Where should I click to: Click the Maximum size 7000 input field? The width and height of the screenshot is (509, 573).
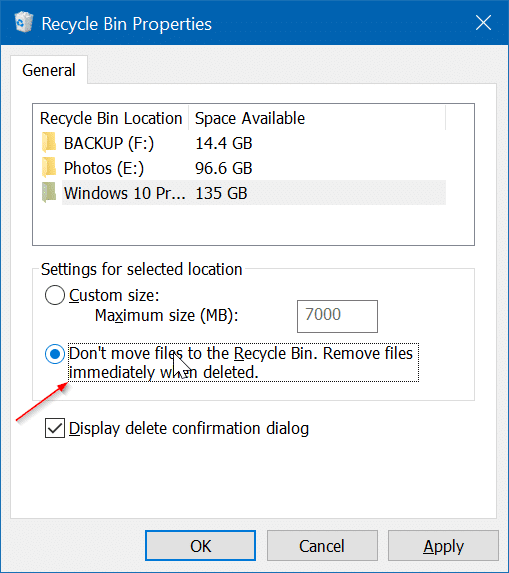[337, 316]
